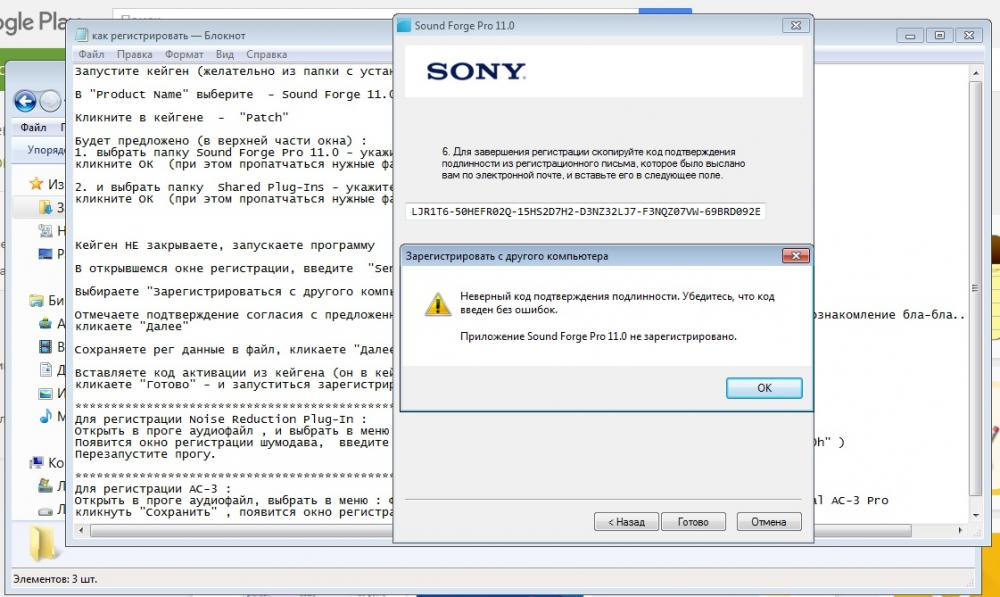
Task: Open the video library filmstrip icon
Action: (45, 347)
